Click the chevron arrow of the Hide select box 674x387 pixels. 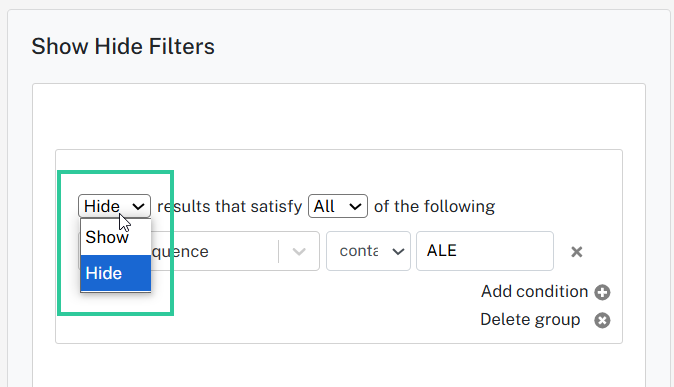[x=138, y=207]
